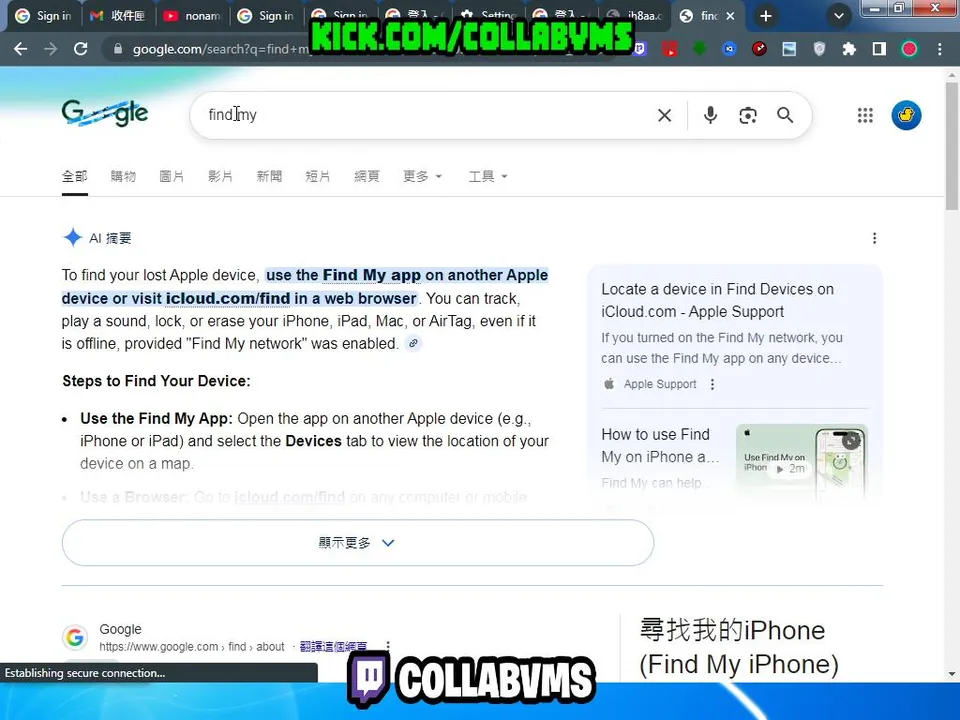Select the 購物 results tab
Viewport: 960px width, 720px height.
(x=123, y=176)
